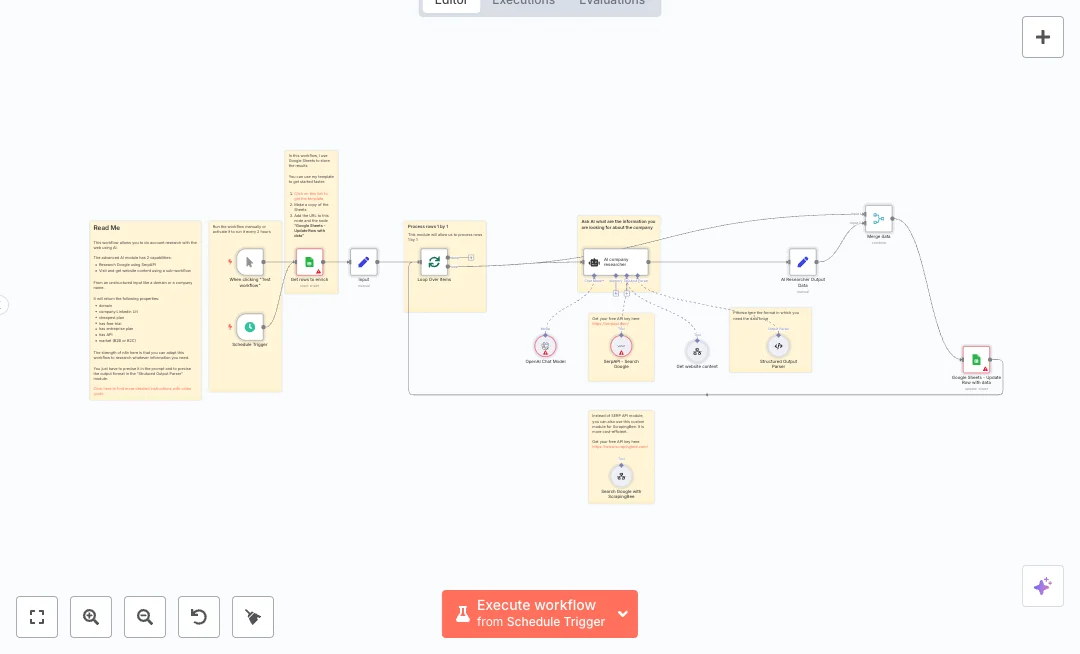Viewport: 1080px width, 654px height.
Task: Click the fit-to-view zoom button
Action: (x=37, y=617)
